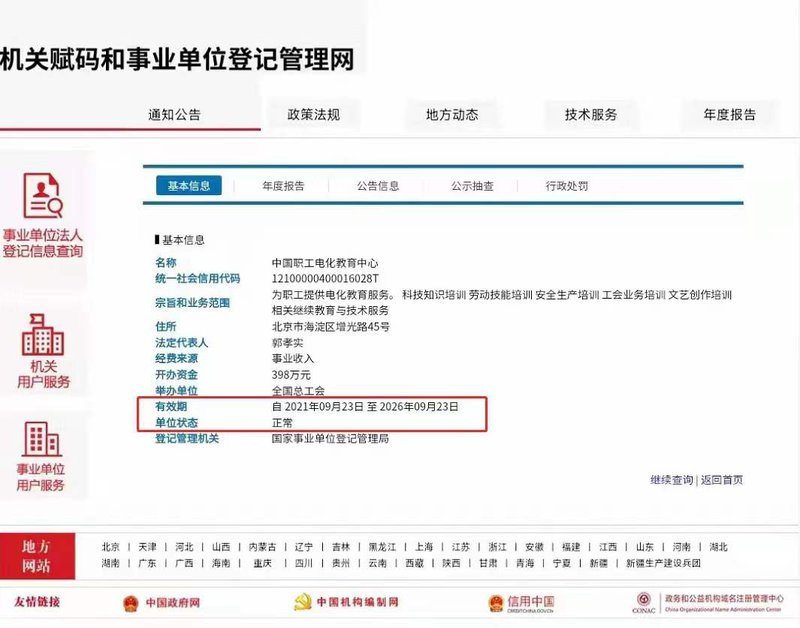
Task: Open the 政策法规 navigation tab
Action: (313, 115)
